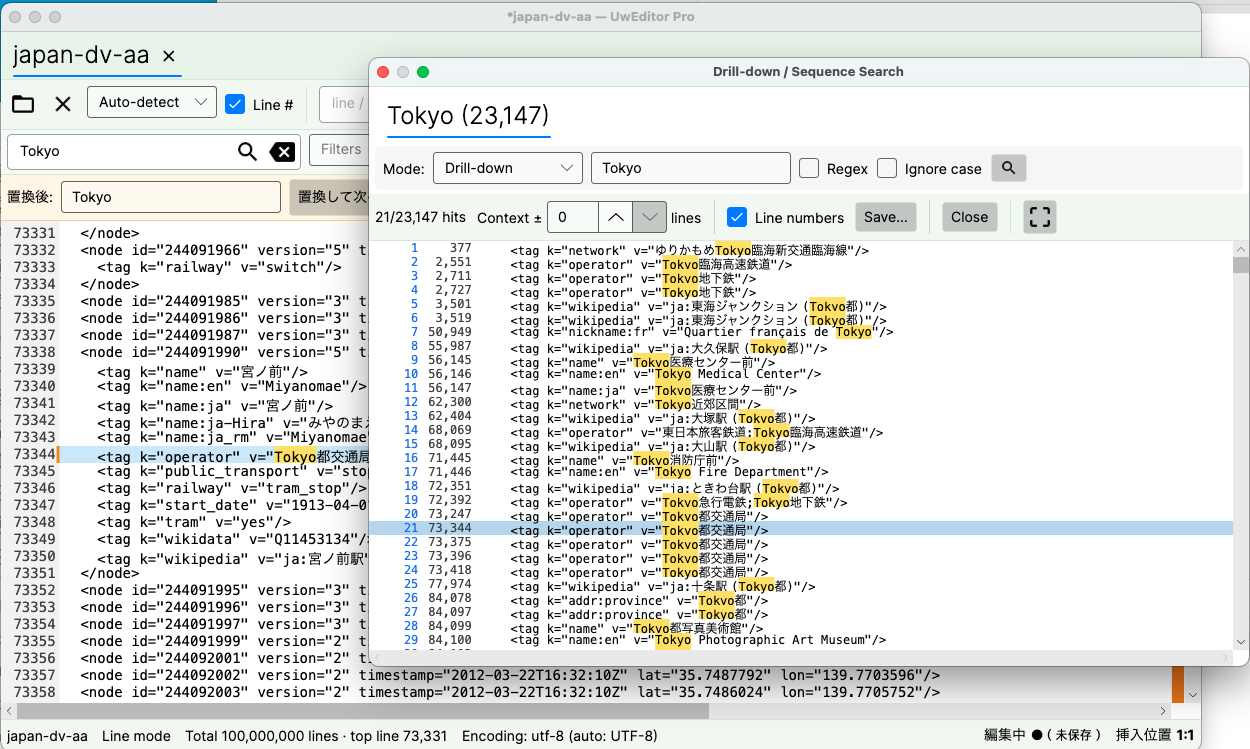Screen dimensions: 1250x749
Task: Click the results scrollbar down arrow
Action: click(x=1241, y=642)
